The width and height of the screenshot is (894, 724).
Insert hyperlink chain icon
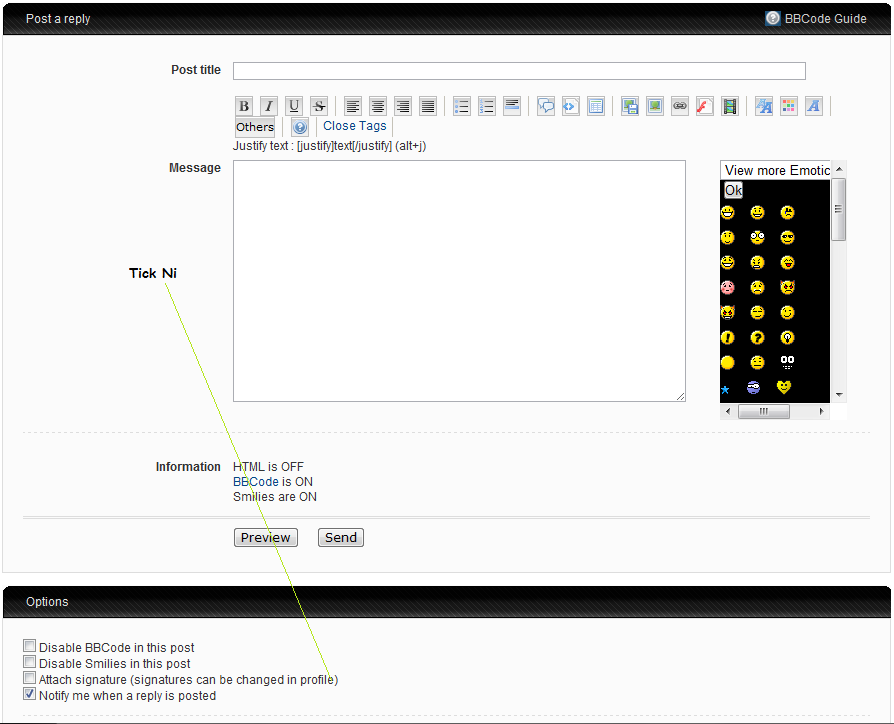point(680,106)
